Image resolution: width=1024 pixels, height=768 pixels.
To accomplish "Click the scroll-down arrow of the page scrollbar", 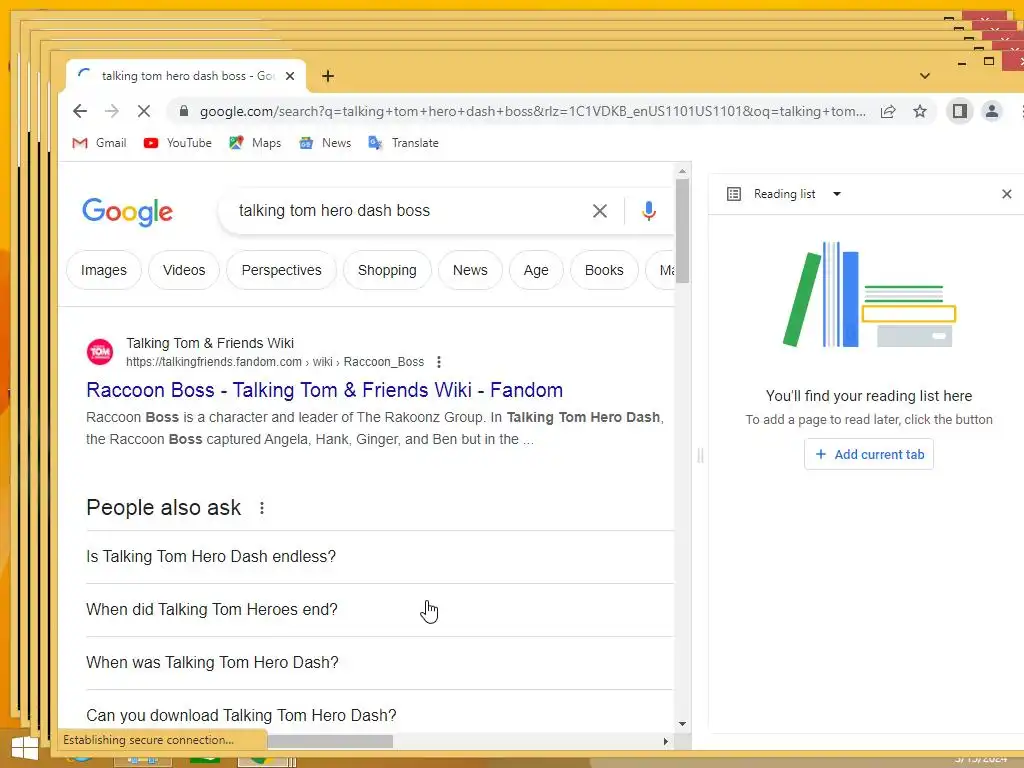I will [682, 724].
